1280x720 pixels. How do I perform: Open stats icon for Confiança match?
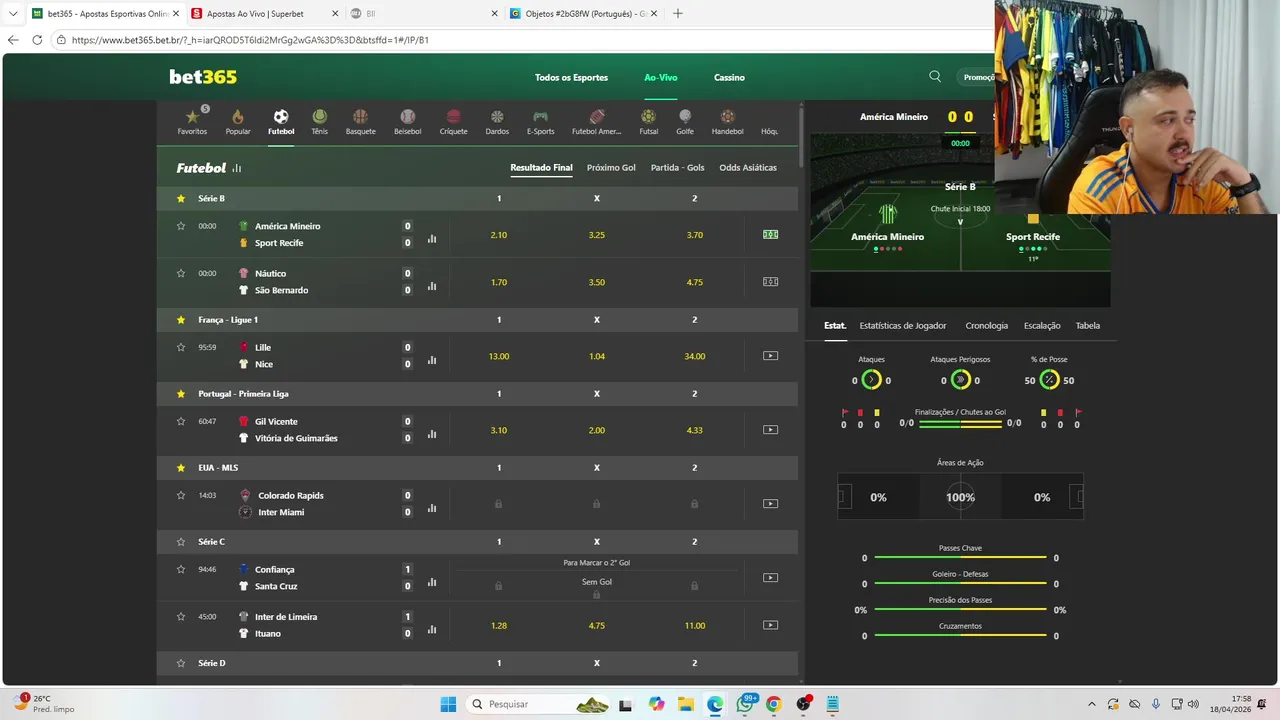tap(432, 582)
